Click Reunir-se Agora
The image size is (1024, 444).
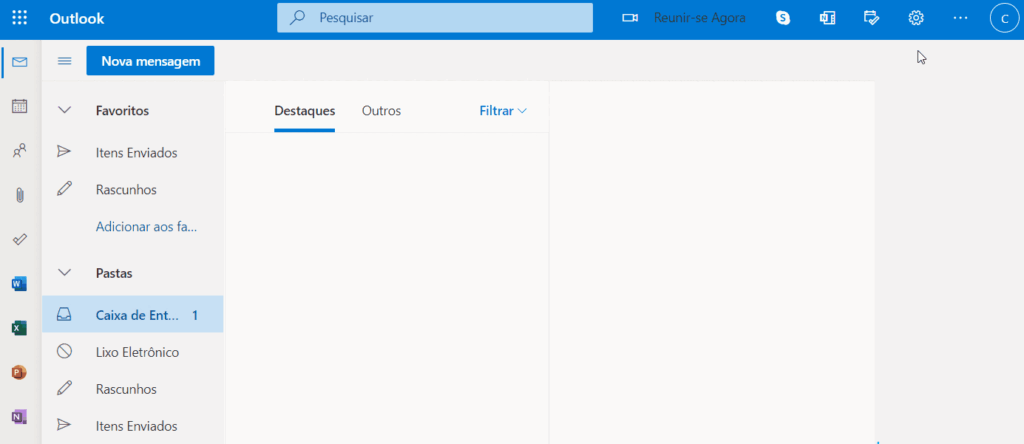tap(699, 18)
